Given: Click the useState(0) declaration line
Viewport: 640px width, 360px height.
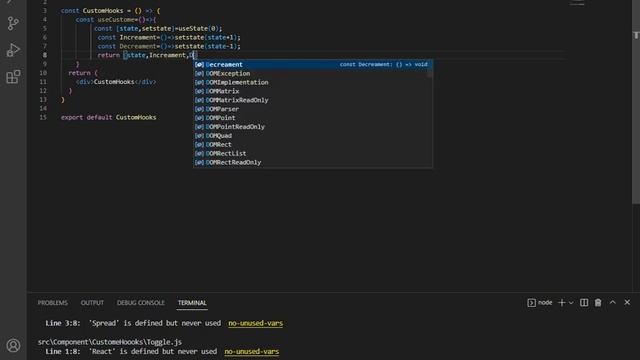Looking at the screenshot, I should tap(158, 29).
